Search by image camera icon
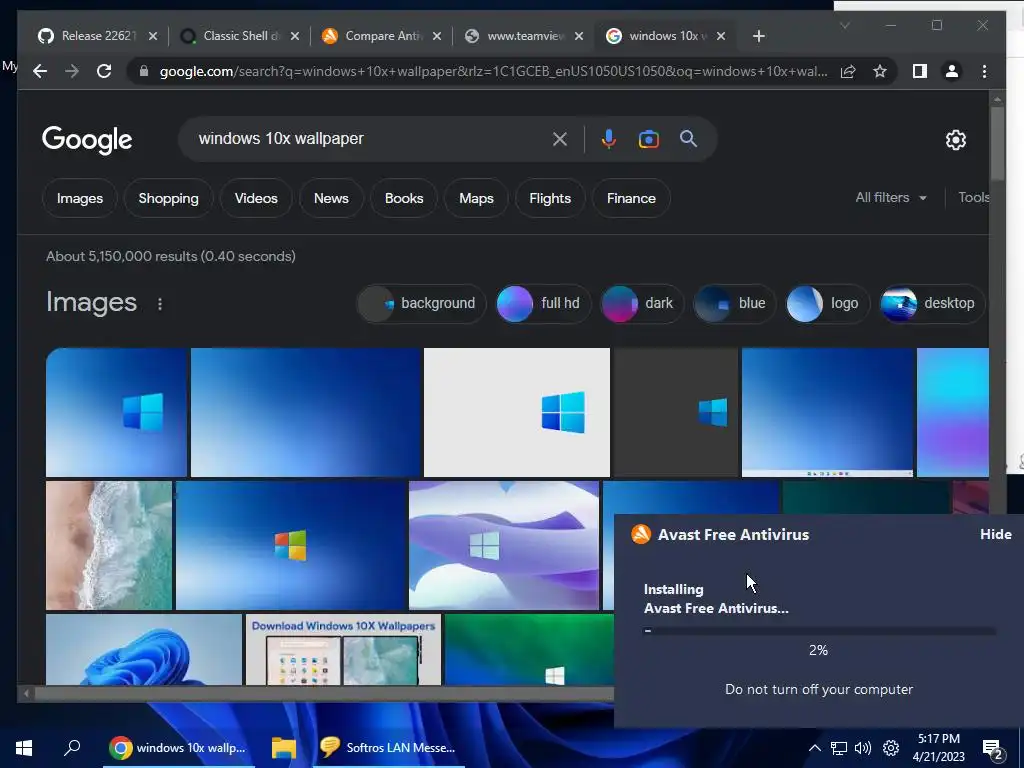This screenshot has width=1024, height=768. tap(648, 139)
